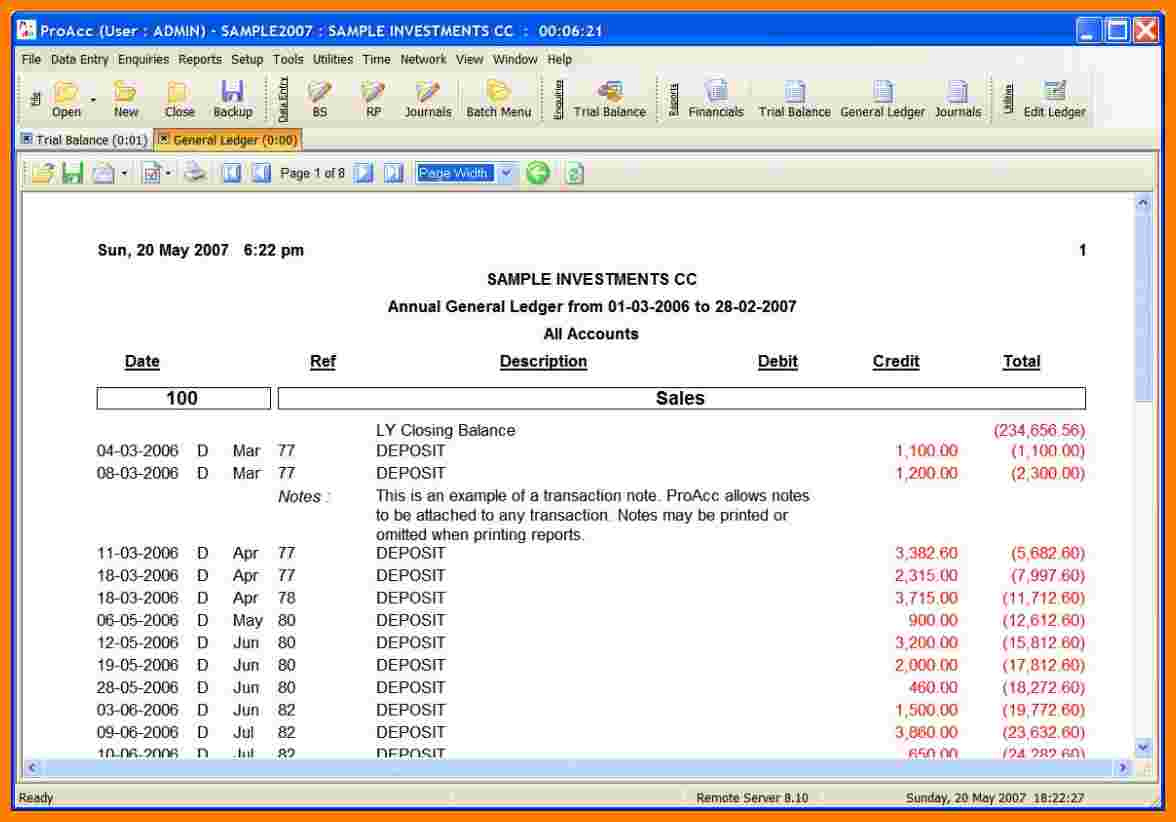This screenshot has width=1176, height=822.
Task: Open the Window menu
Action: click(x=515, y=59)
